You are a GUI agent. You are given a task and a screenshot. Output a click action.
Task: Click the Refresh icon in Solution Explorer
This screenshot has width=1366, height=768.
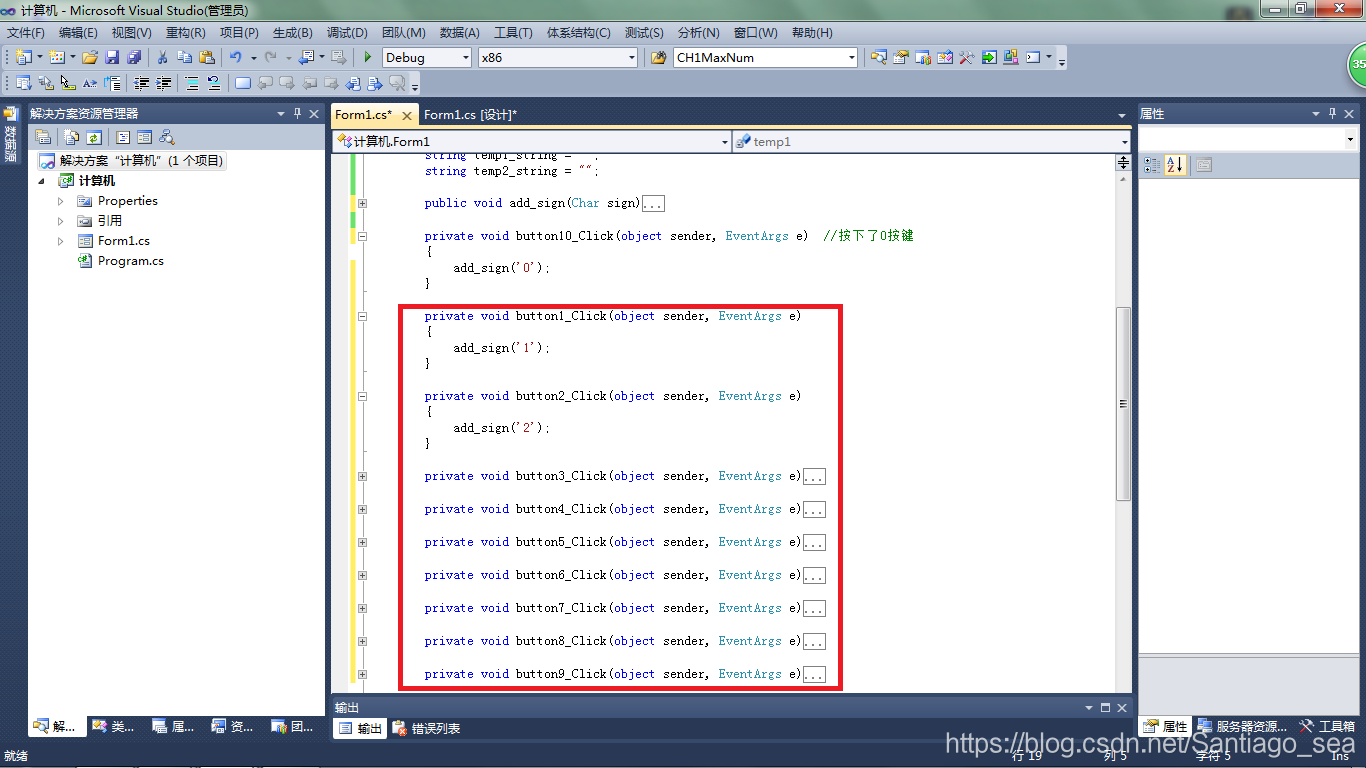[x=94, y=137]
